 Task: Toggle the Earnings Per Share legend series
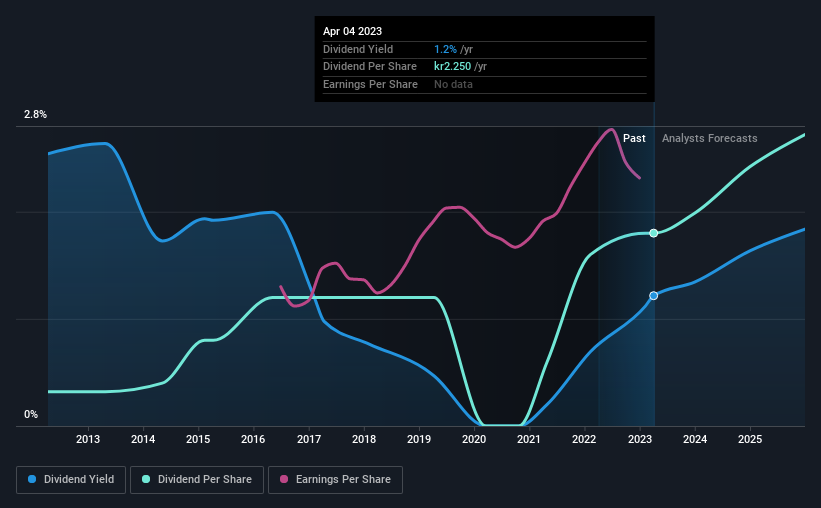(335, 480)
